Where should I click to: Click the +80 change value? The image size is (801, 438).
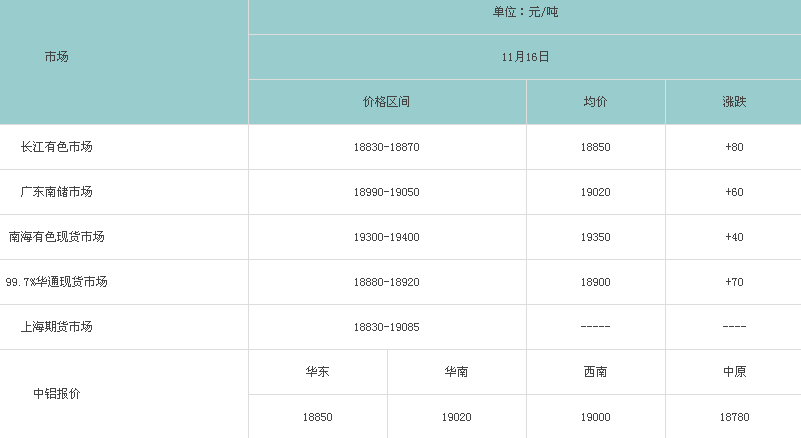[x=734, y=147]
